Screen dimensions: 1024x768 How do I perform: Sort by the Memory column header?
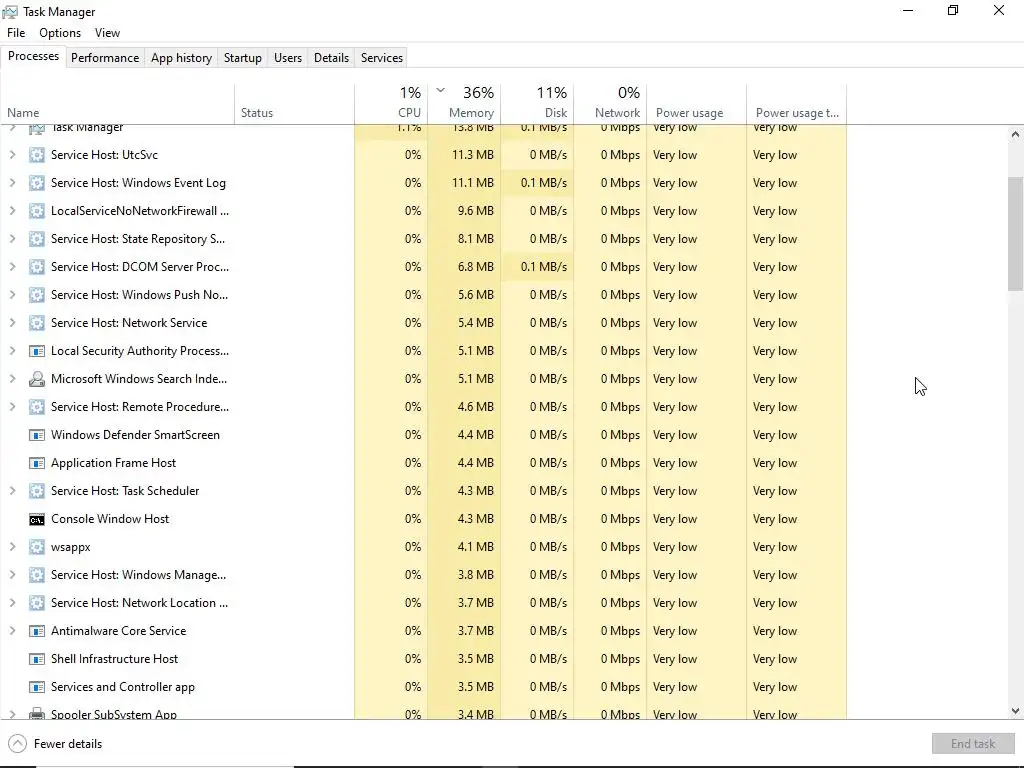pyautogui.click(x=464, y=104)
